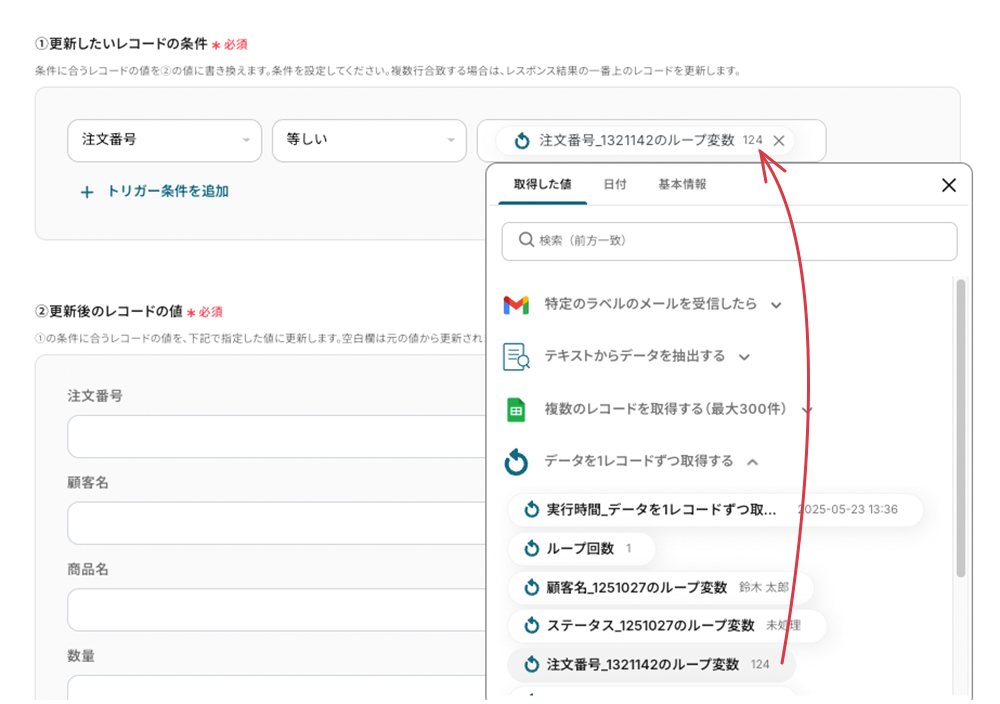1000x704 pixels.
Task: Click the text extraction document icon
Action: click(516, 357)
